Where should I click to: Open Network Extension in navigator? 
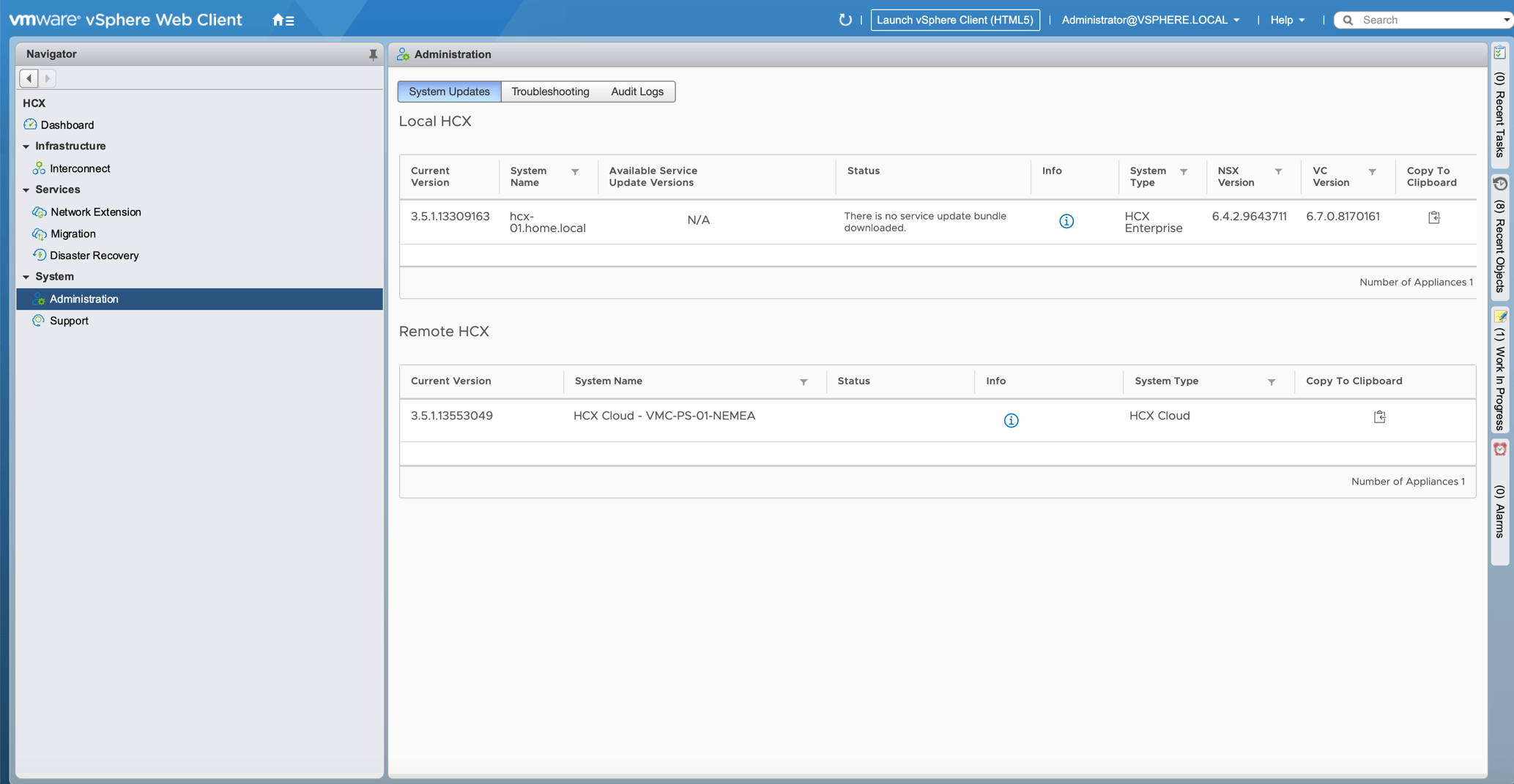[95, 212]
